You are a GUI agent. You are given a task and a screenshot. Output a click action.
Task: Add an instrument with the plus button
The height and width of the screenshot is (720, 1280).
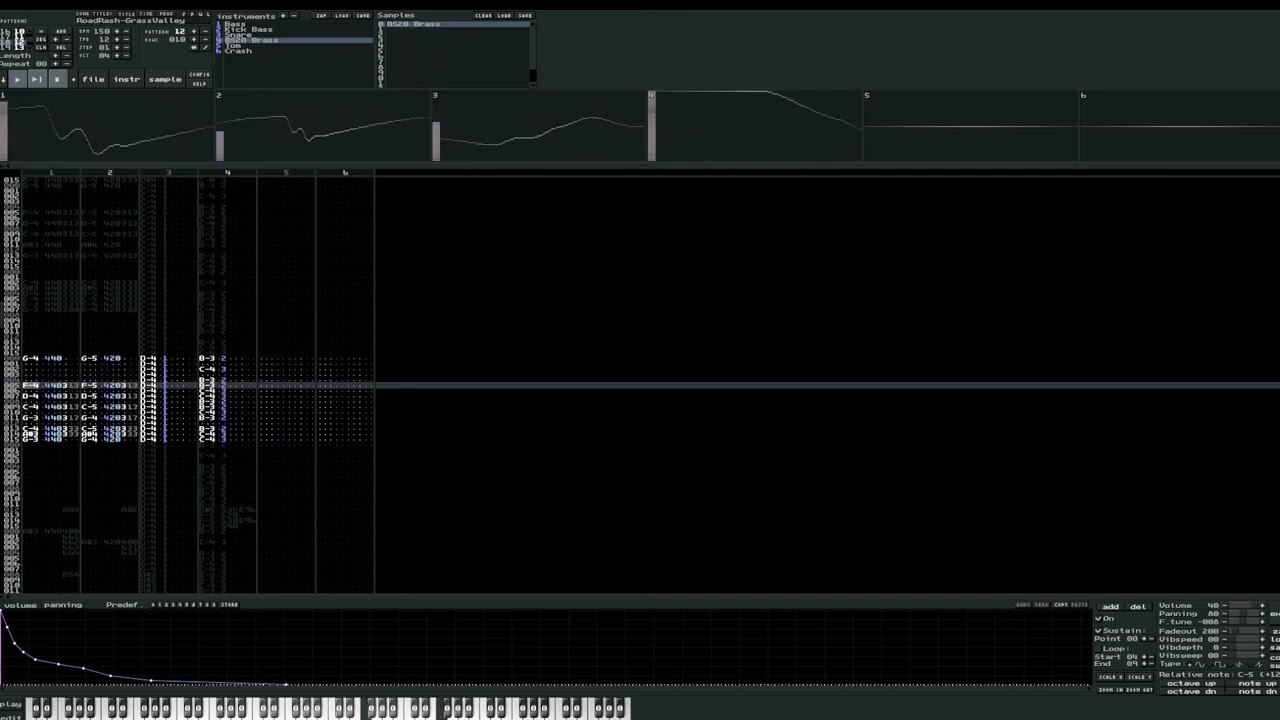coord(283,15)
